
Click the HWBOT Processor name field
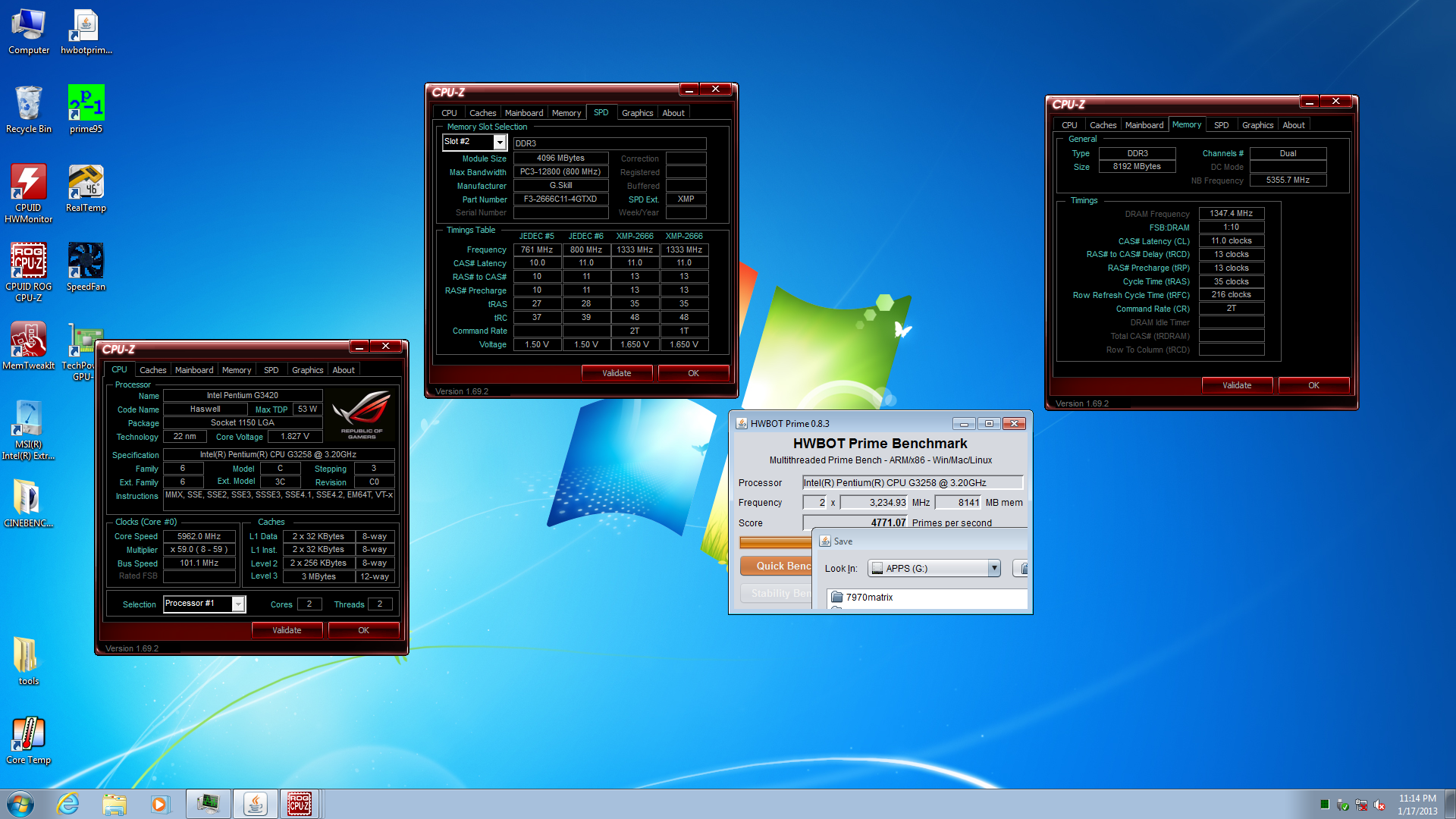912,482
